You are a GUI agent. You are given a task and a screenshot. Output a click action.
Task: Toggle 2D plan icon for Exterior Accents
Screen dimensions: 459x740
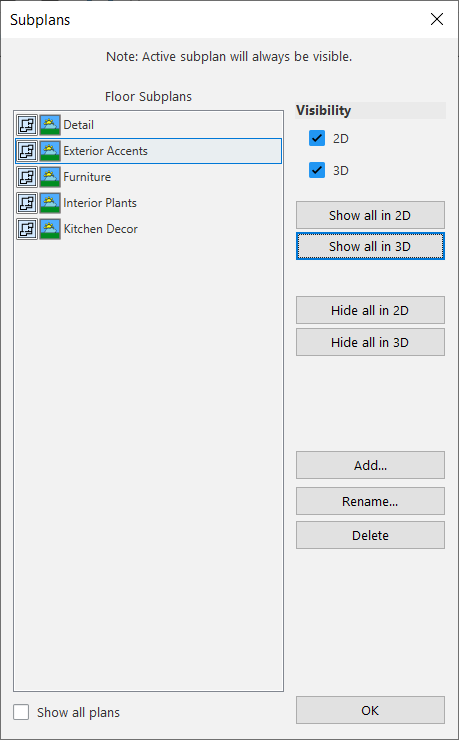click(x=27, y=151)
